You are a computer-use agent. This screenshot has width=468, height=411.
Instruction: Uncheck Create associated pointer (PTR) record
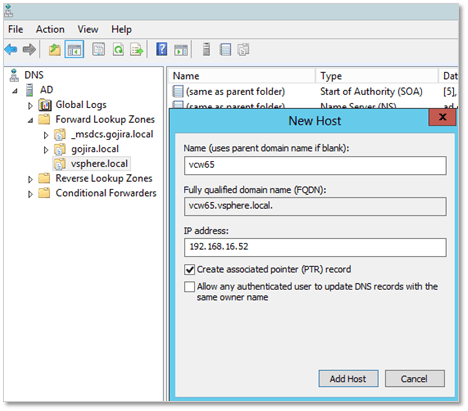[189, 269]
